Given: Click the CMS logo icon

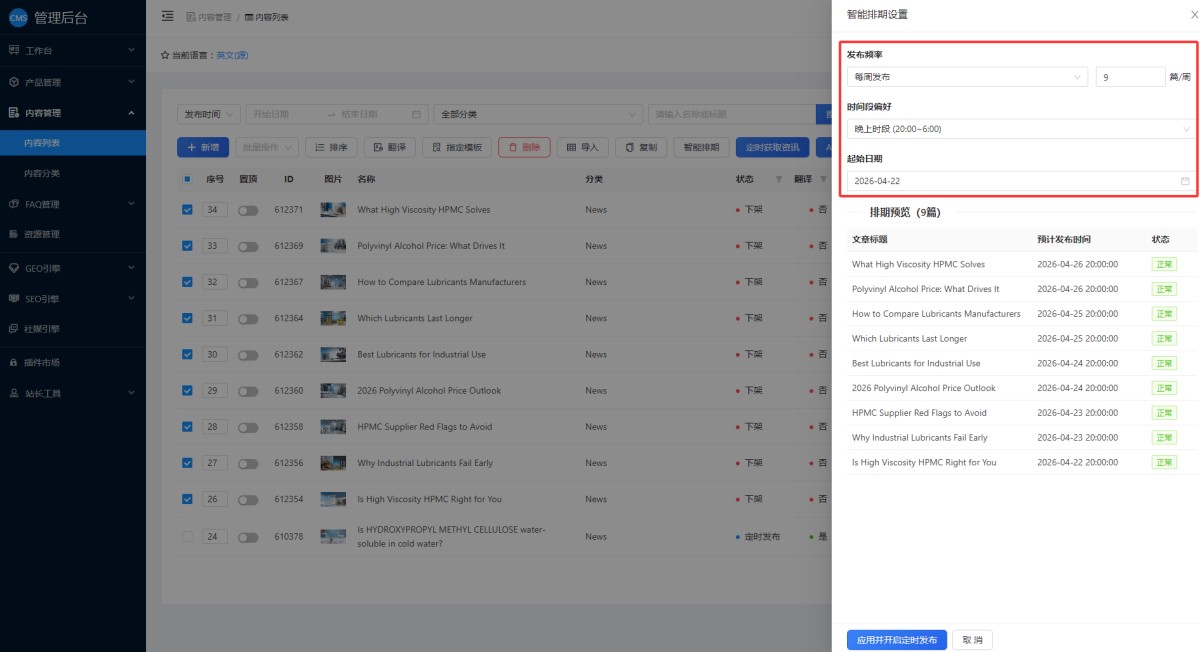Looking at the screenshot, I should [17, 17].
